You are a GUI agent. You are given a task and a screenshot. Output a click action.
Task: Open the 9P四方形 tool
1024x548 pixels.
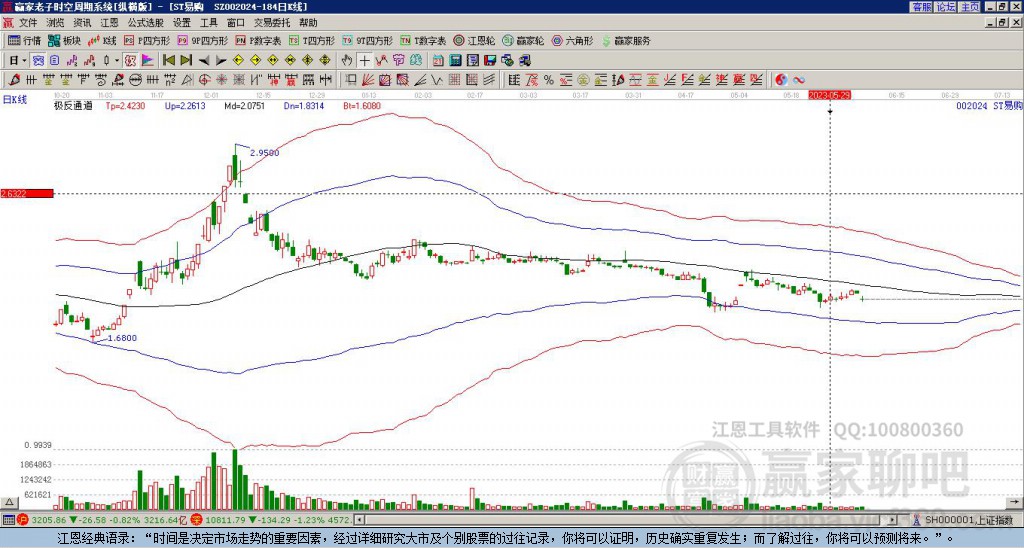[x=202, y=40]
